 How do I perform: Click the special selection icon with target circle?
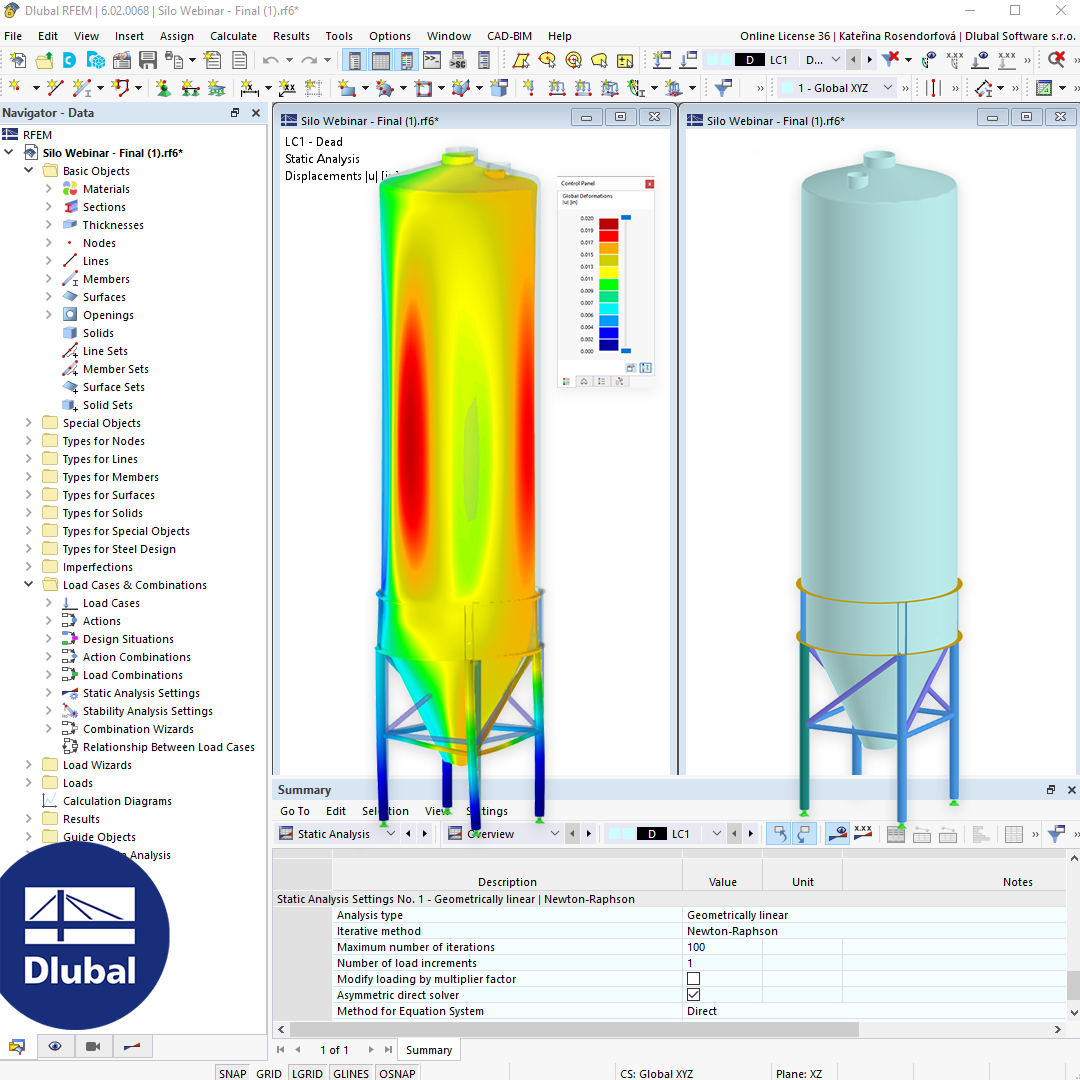pos(573,61)
